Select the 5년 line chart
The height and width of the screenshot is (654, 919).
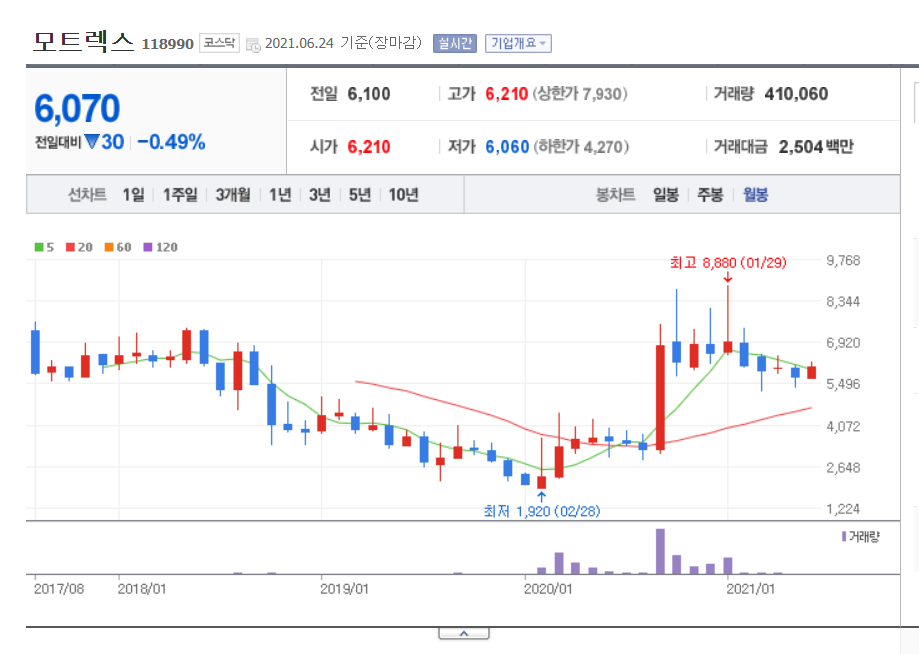[360, 195]
